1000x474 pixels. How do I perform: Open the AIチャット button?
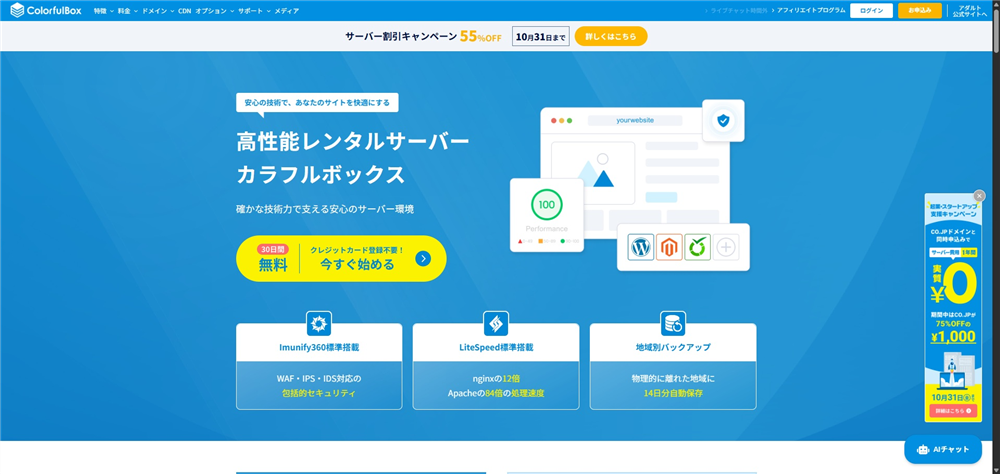943,449
